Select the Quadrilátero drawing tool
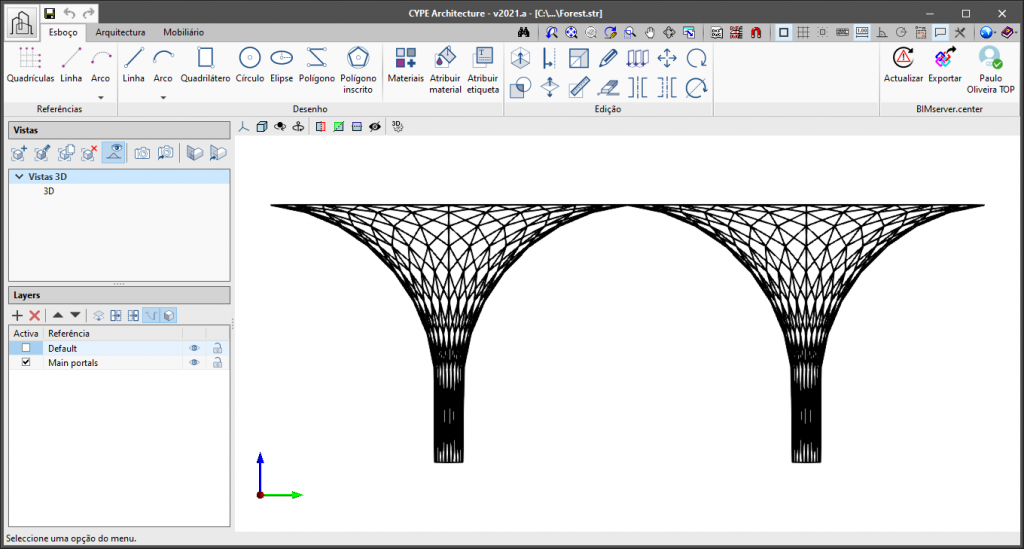 (205, 64)
